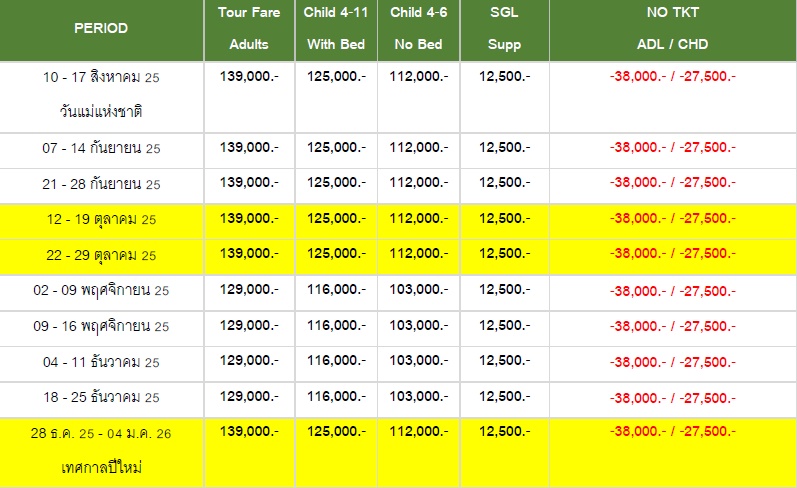Select the SGL Supp column header

[x=504, y=28]
